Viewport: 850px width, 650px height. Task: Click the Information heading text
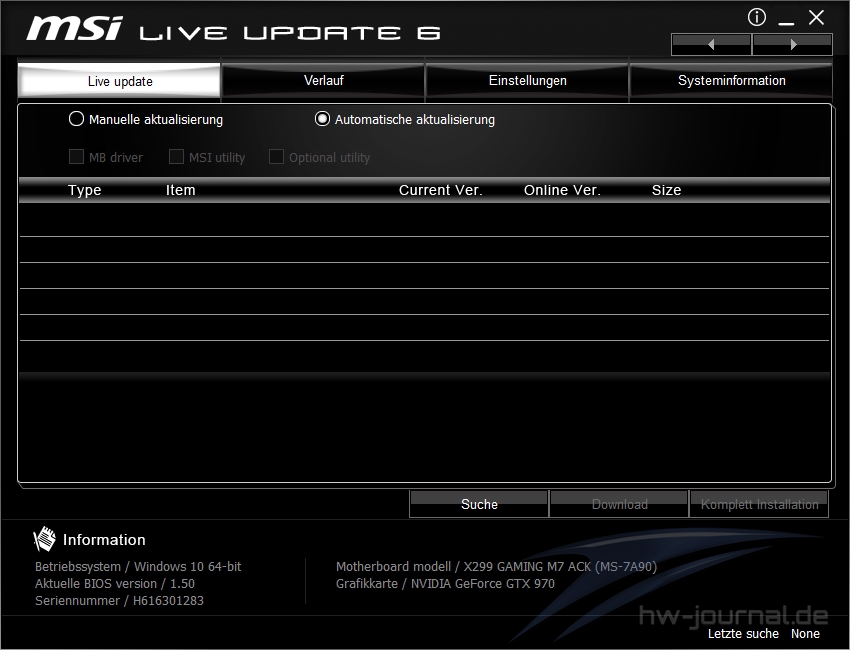104,539
